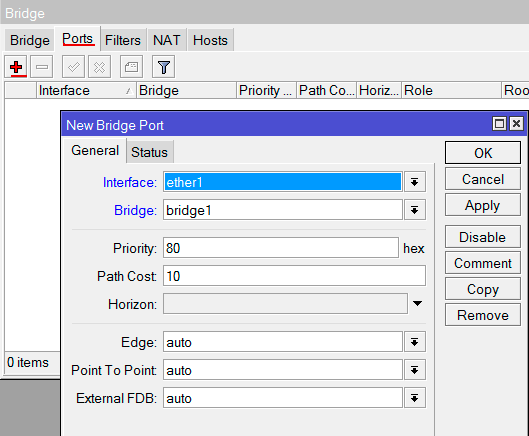Select the Ports tab
Screen dimensions: 529x436
coord(78,39)
